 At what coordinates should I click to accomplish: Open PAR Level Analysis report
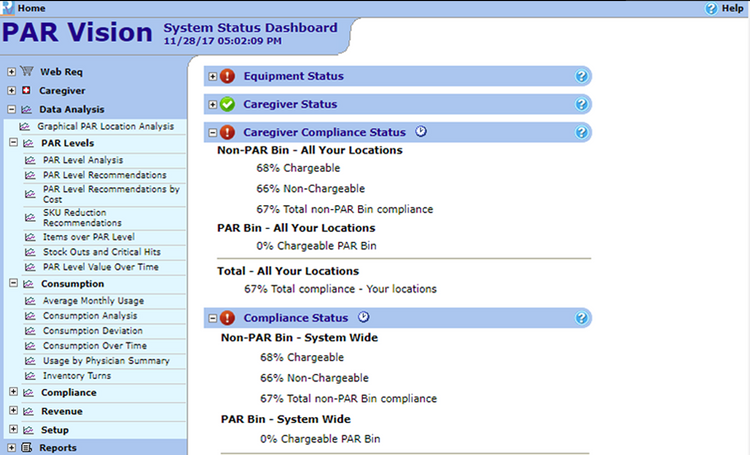[83, 160]
